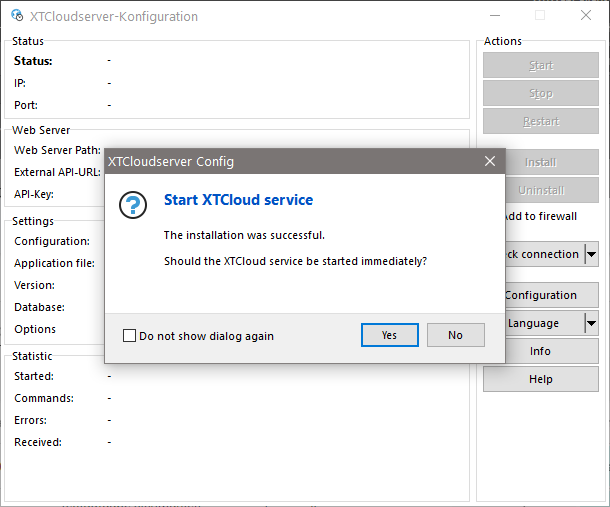This screenshot has height=507, width=610.
Task: Click the 'External API-URL:' label
Action: coord(57,172)
